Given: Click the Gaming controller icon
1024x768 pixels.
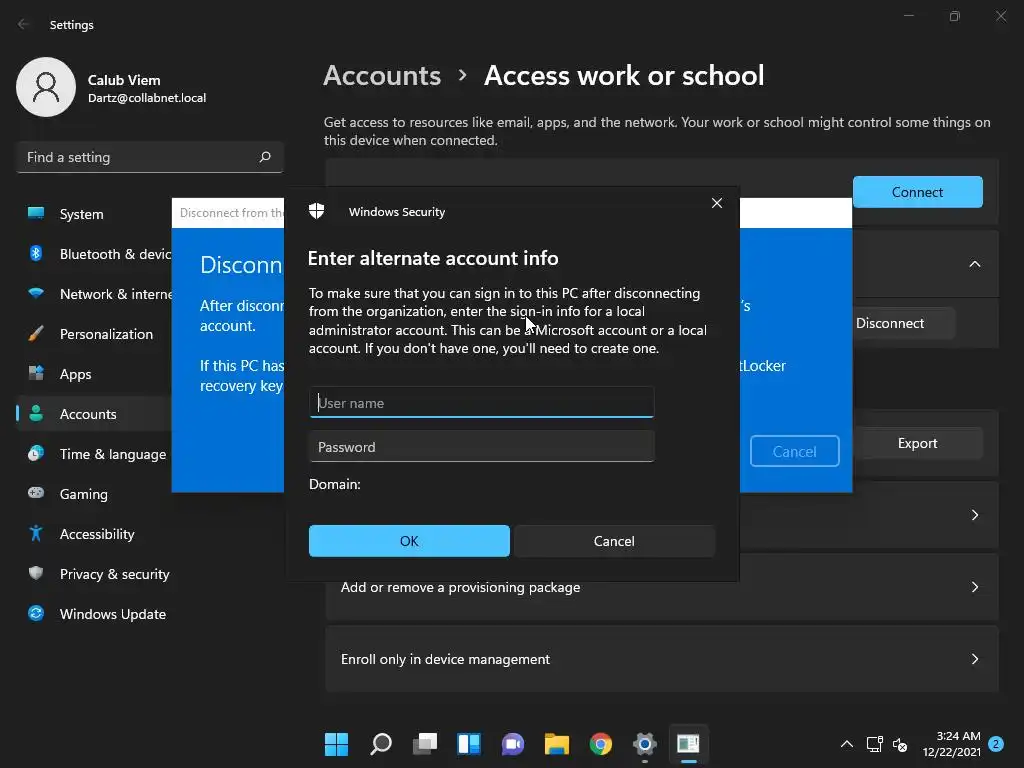Looking at the screenshot, I should 36,492.
